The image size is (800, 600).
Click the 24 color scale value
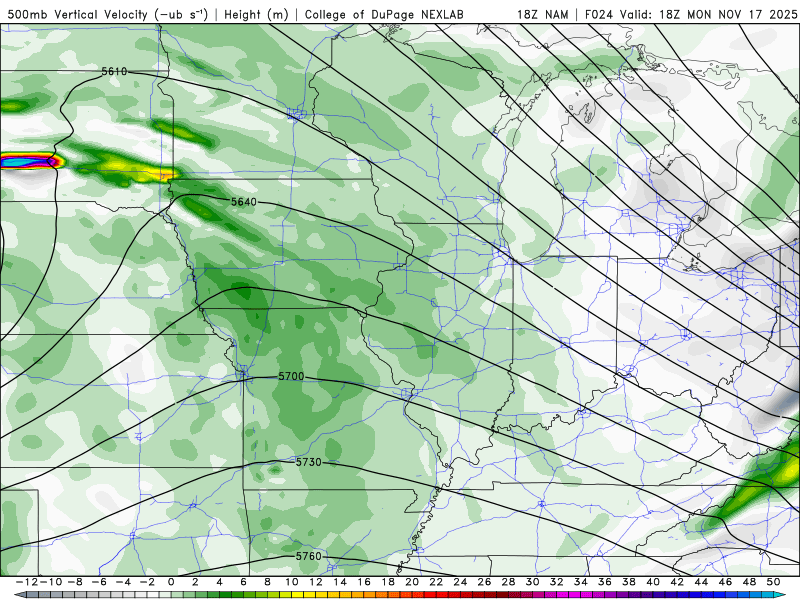click(x=460, y=582)
